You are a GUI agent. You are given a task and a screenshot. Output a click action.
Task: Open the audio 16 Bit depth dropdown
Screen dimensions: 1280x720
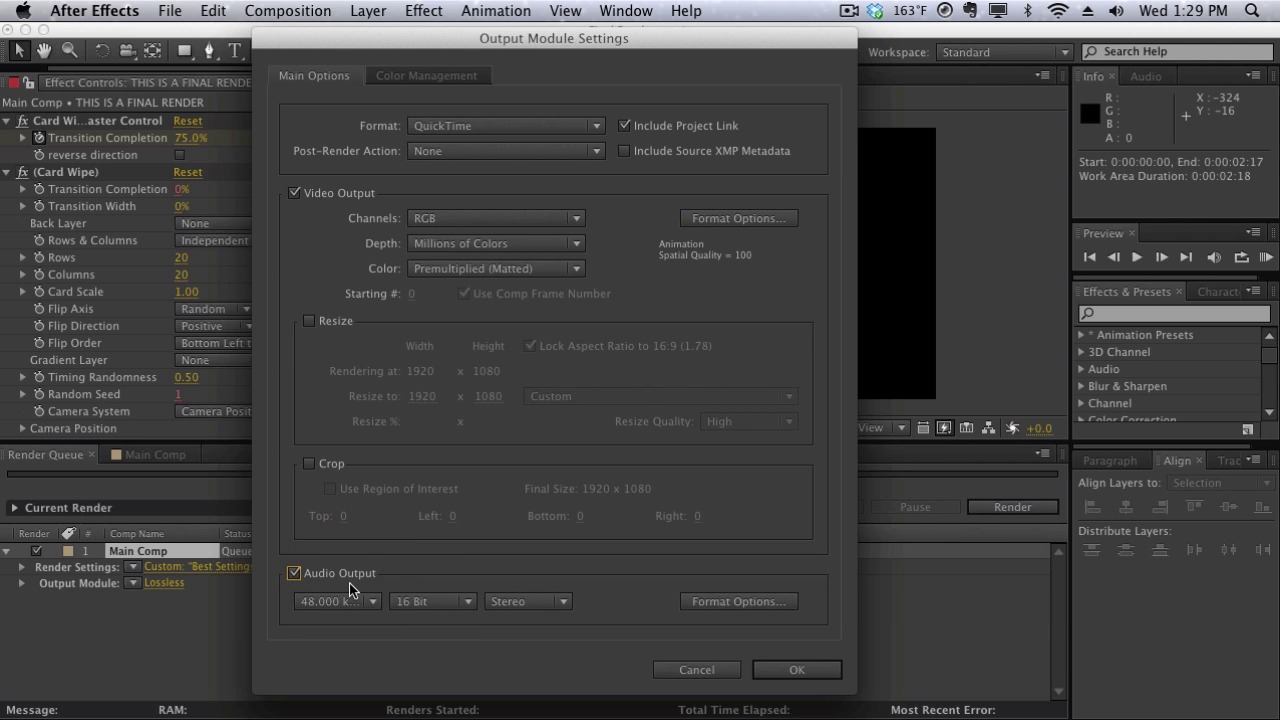pyautogui.click(x=433, y=601)
